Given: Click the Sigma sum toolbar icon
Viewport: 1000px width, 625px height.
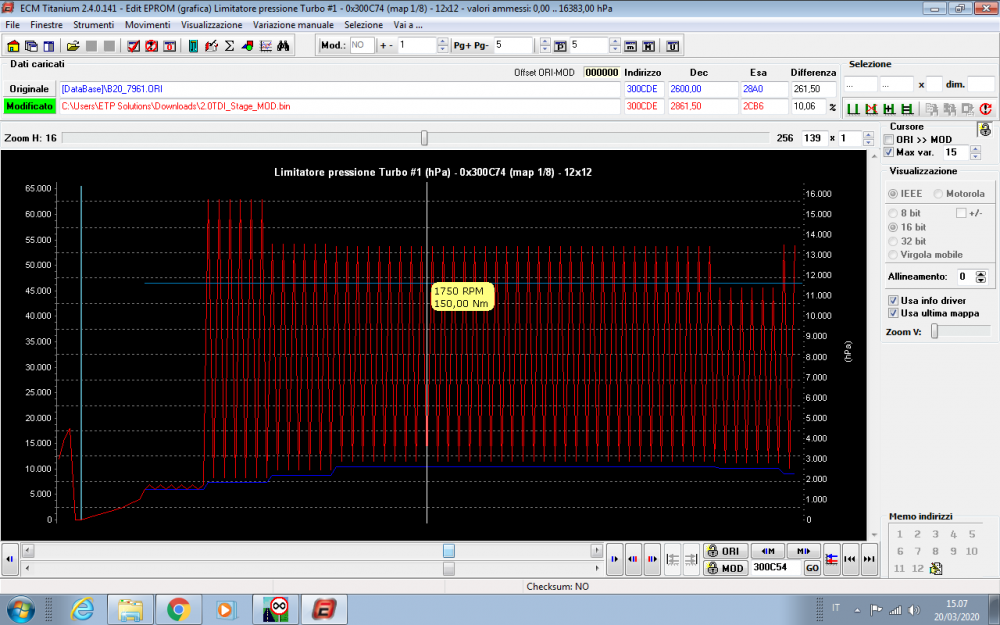Looking at the screenshot, I should coord(230,46).
